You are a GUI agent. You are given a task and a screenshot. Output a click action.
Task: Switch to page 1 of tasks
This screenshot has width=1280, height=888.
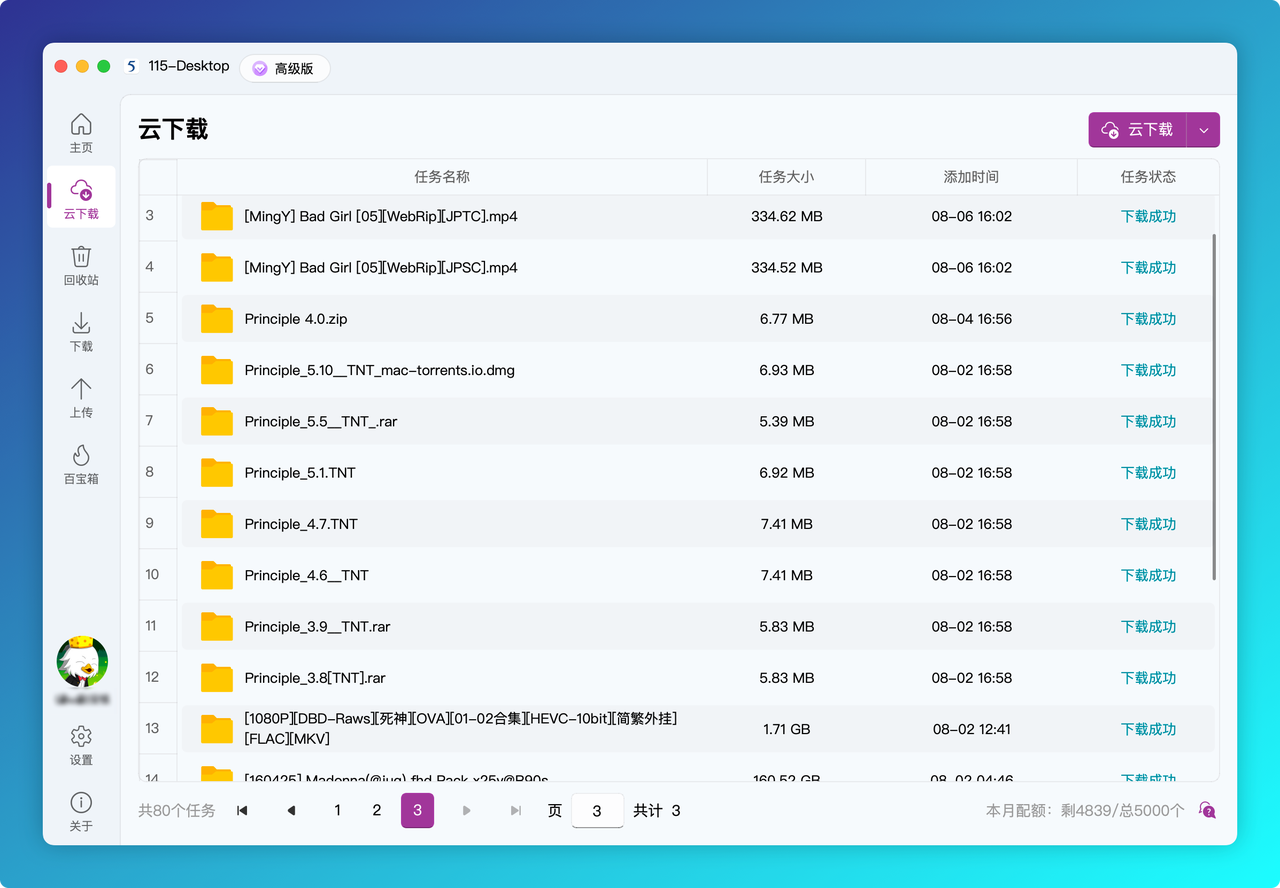tap(337, 810)
